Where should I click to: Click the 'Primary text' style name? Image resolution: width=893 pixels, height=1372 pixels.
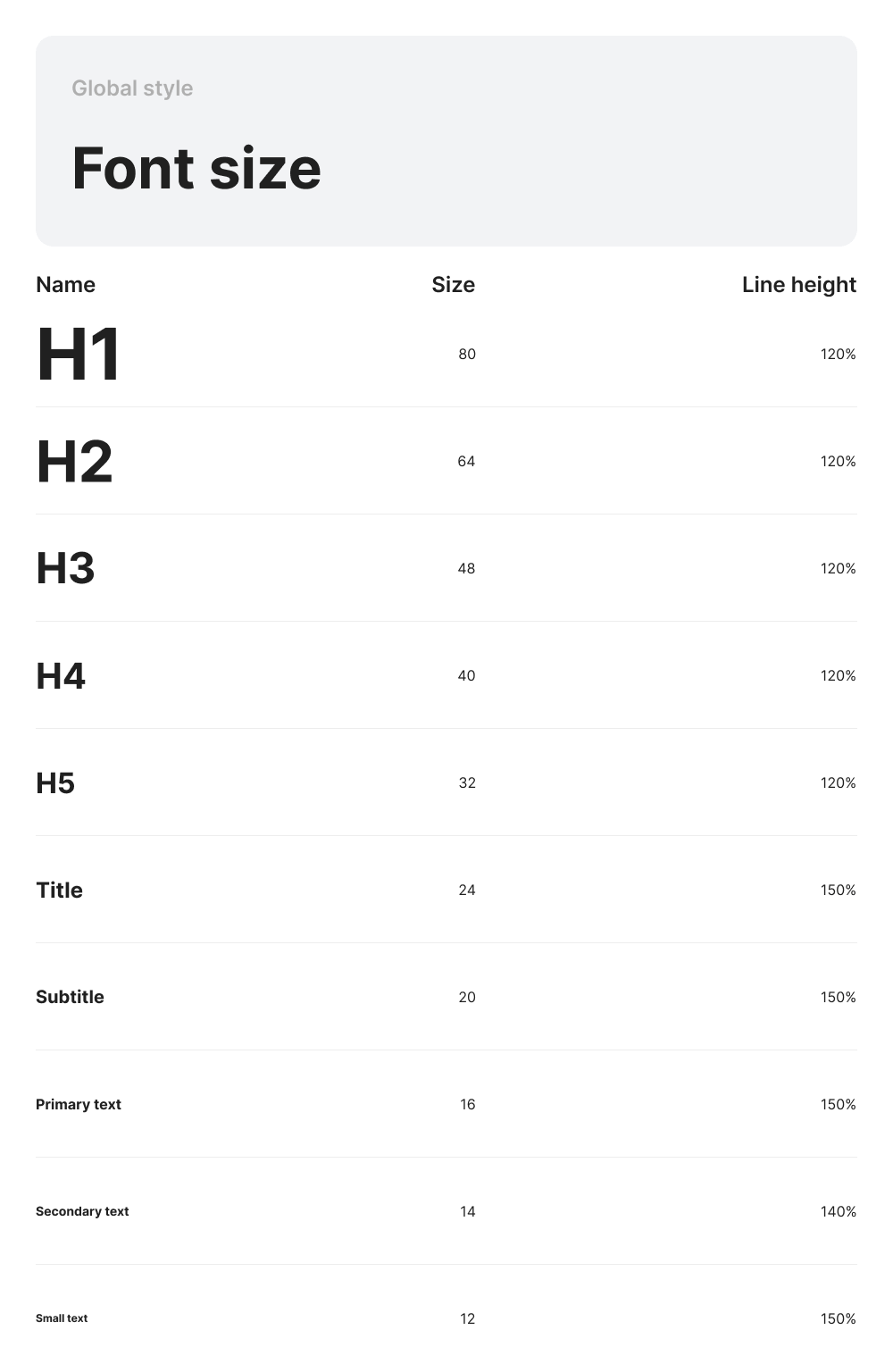79,1104
